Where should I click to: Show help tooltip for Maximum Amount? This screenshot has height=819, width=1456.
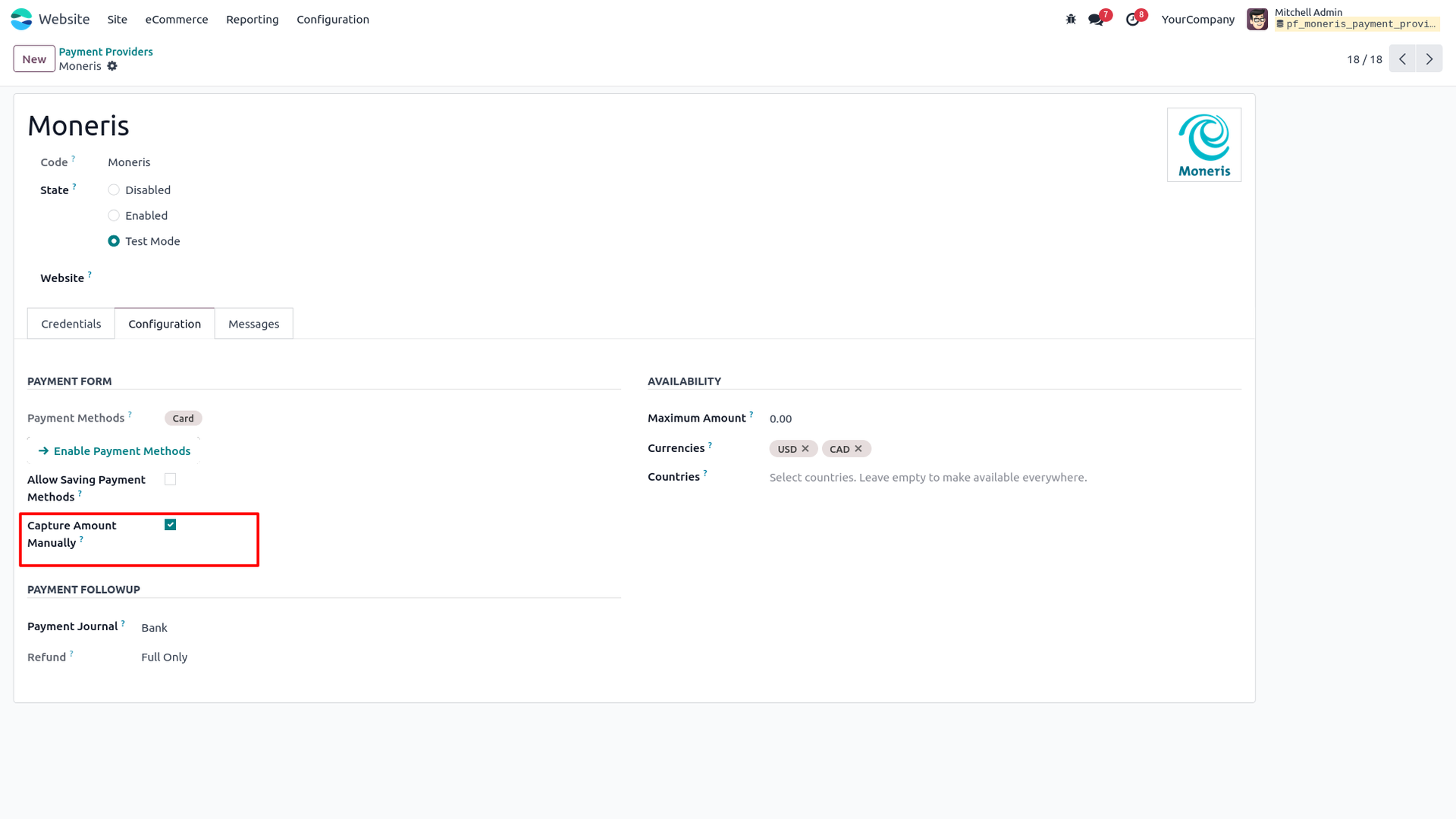click(752, 414)
